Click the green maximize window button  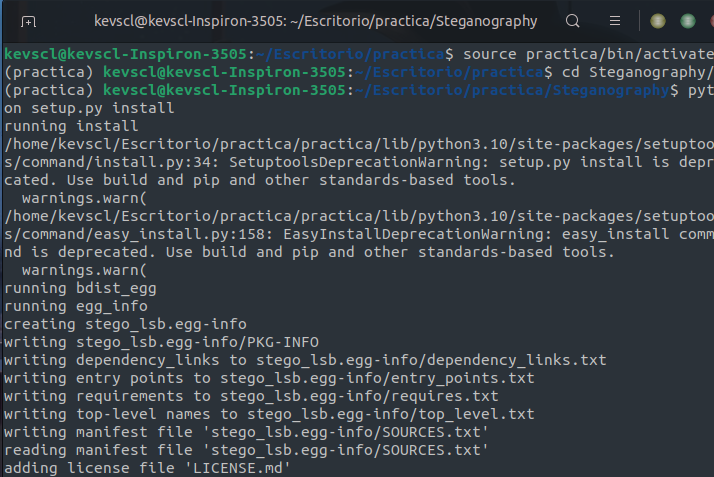[688, 21]
